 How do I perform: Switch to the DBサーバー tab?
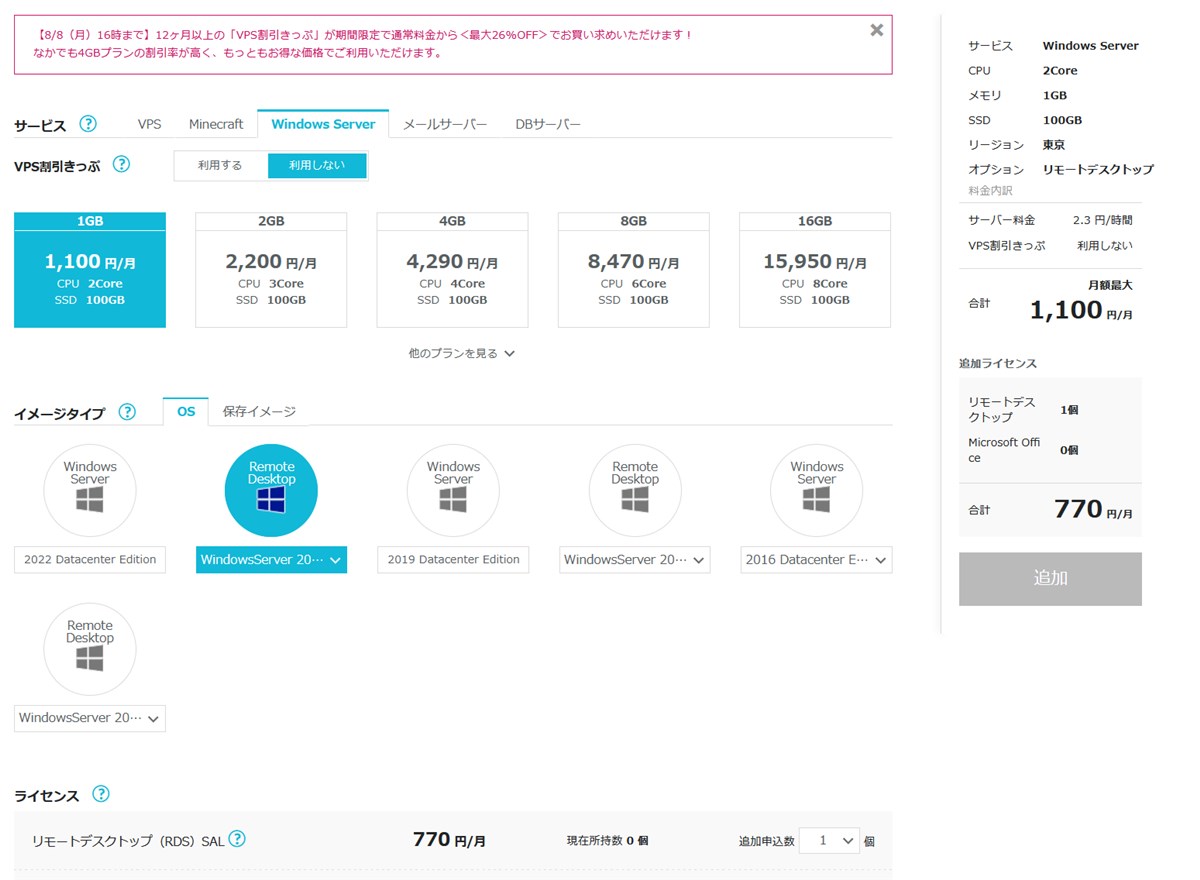coord(548,124)
